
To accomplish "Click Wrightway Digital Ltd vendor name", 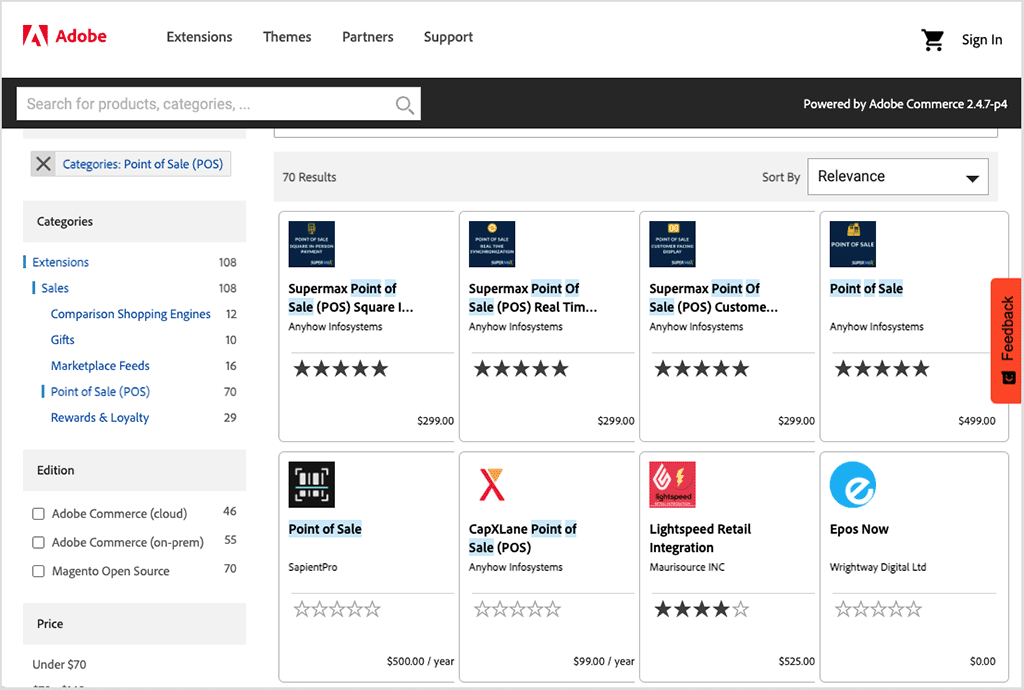I will coord(878,567).
